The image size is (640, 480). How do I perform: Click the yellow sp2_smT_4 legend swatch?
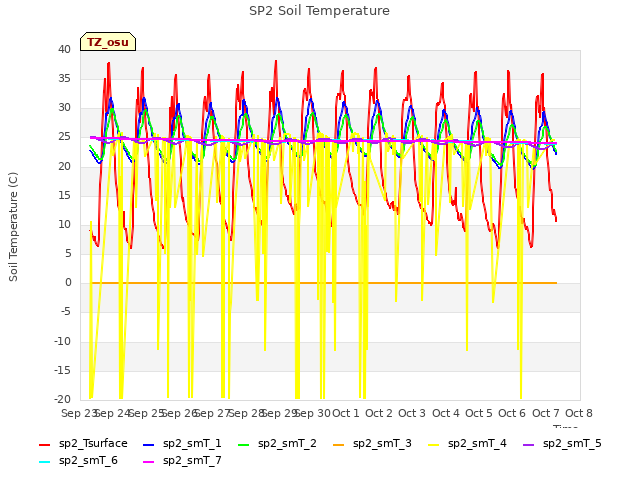point(434,444)
